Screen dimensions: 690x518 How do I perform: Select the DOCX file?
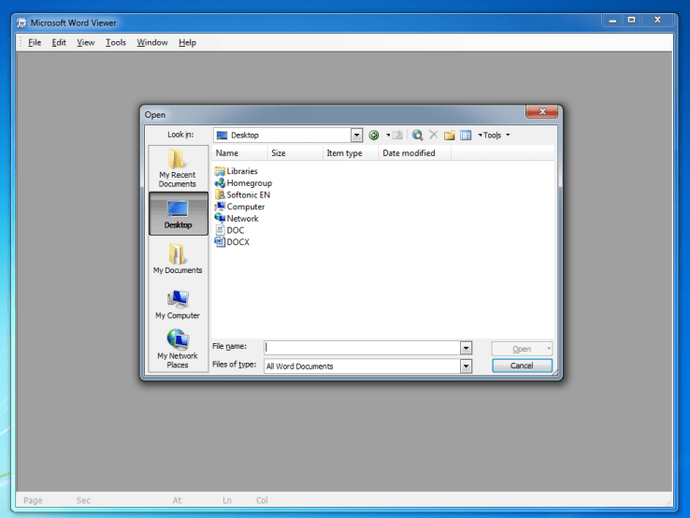point(232,242)
